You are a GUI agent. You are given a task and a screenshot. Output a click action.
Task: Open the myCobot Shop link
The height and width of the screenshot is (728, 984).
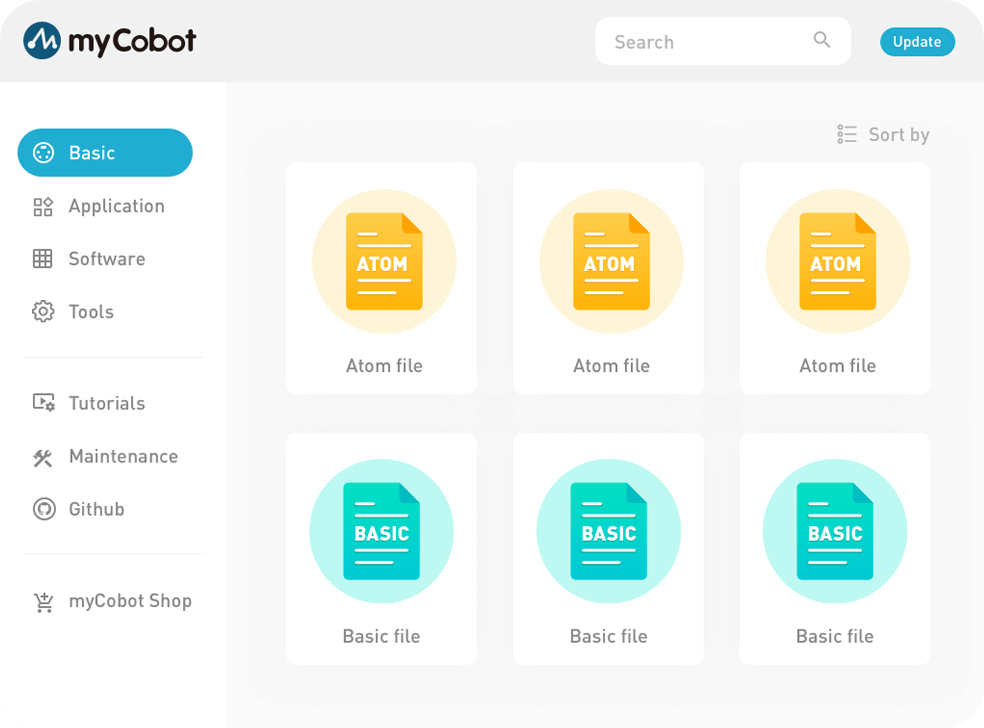130,602
